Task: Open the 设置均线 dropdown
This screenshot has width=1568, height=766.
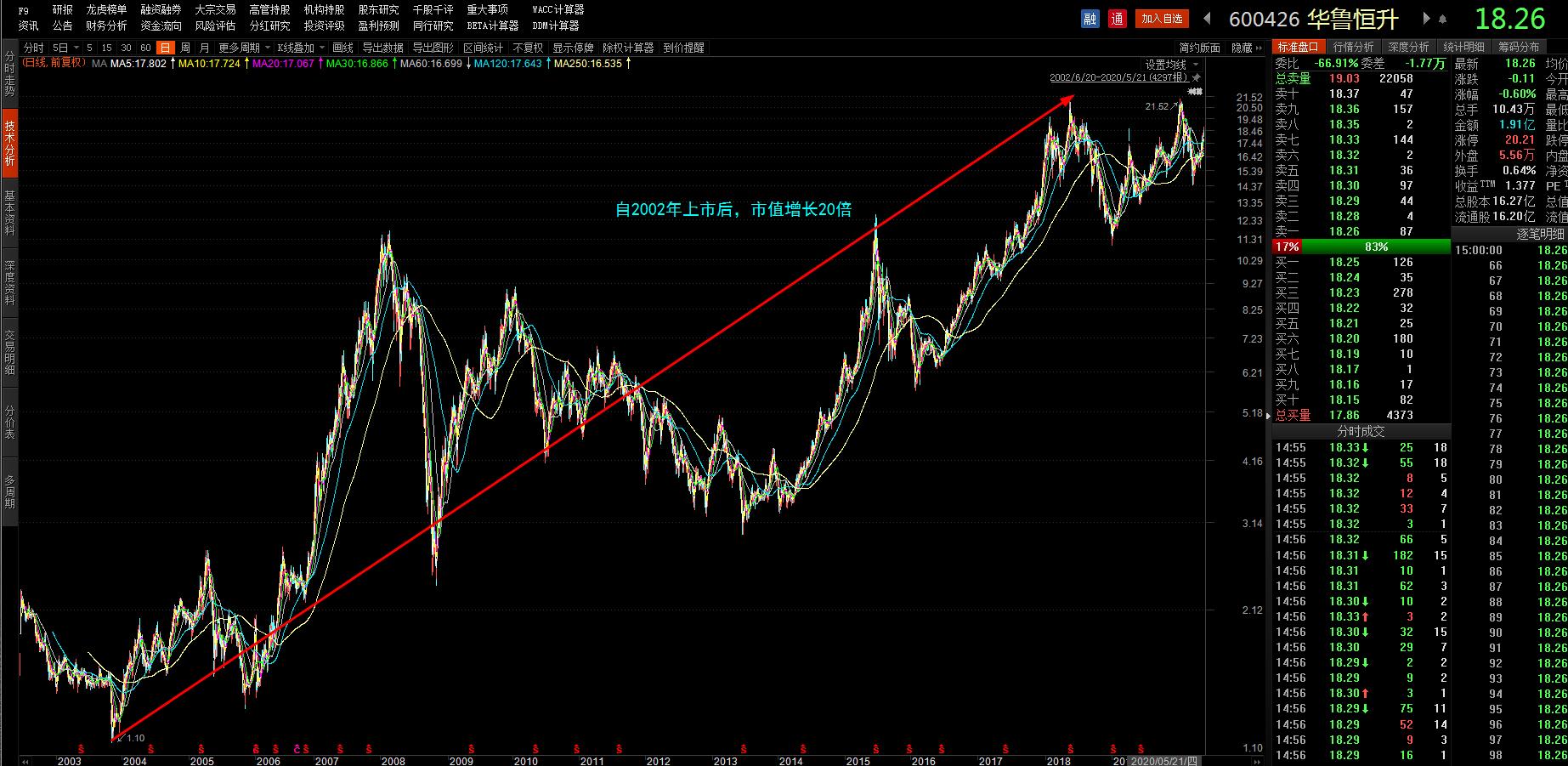Action: tap(1171, 65)
